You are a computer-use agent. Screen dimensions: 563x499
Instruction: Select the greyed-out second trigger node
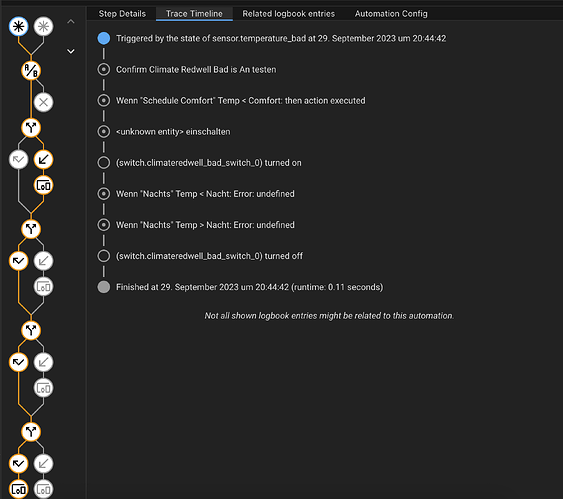pyautogui.click(x=43, y=26)
